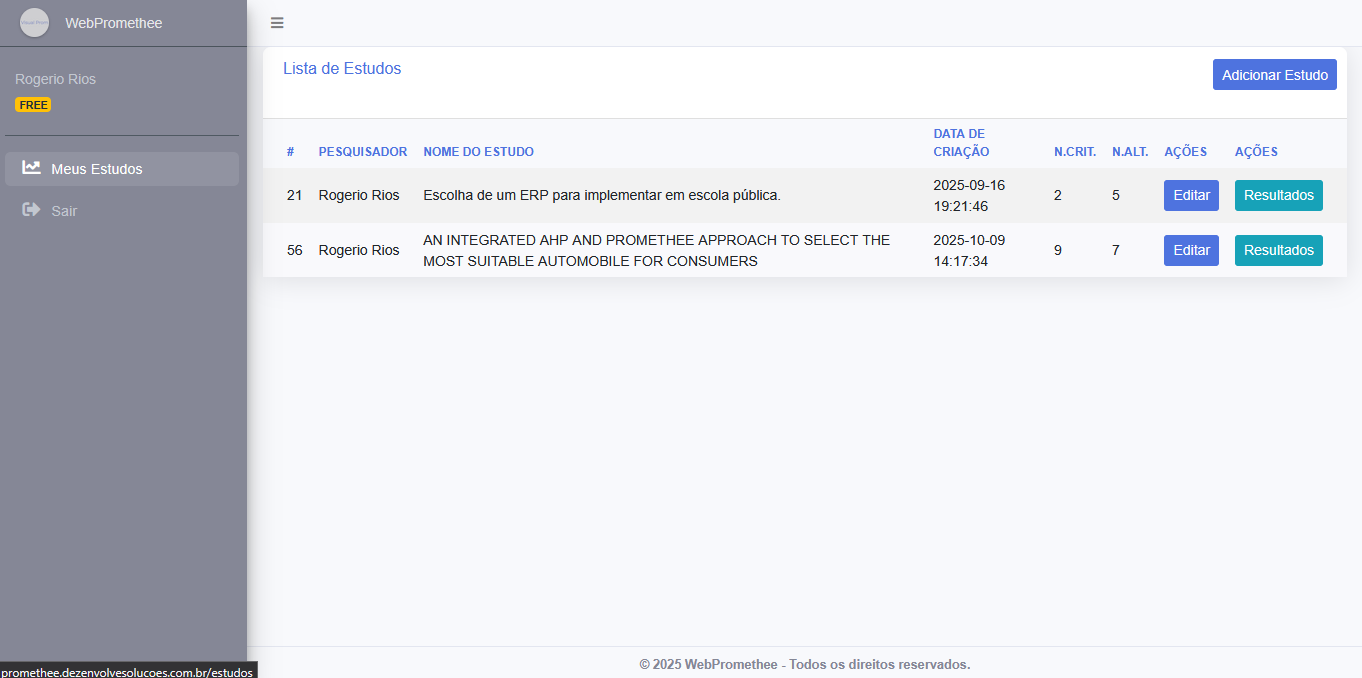The width and height of the screenshot is (1362, 678).
Task: Open the Meus Estudos menu label
Action: click(x=97, y=169)
